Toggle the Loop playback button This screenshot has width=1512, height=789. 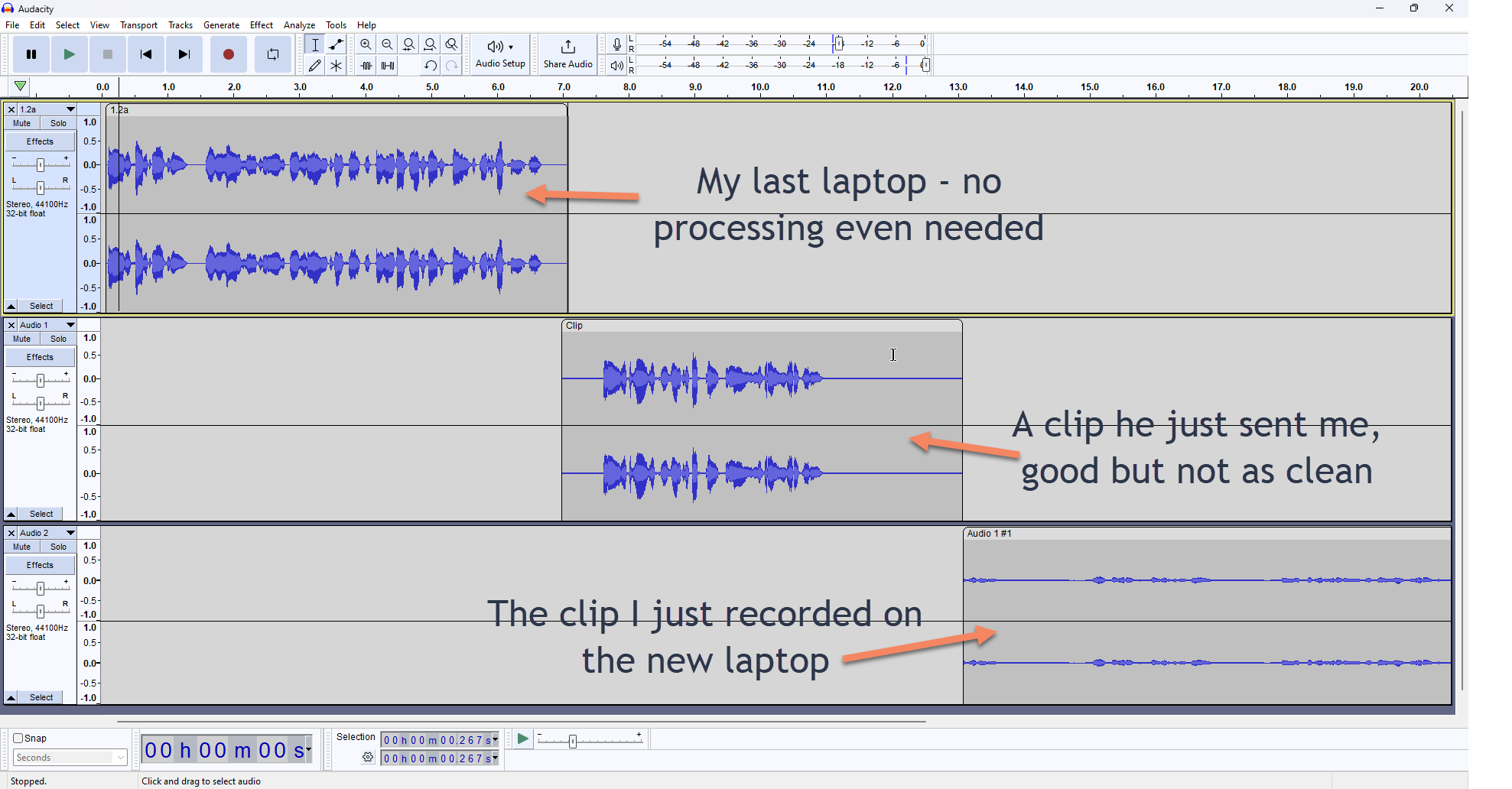273,54
